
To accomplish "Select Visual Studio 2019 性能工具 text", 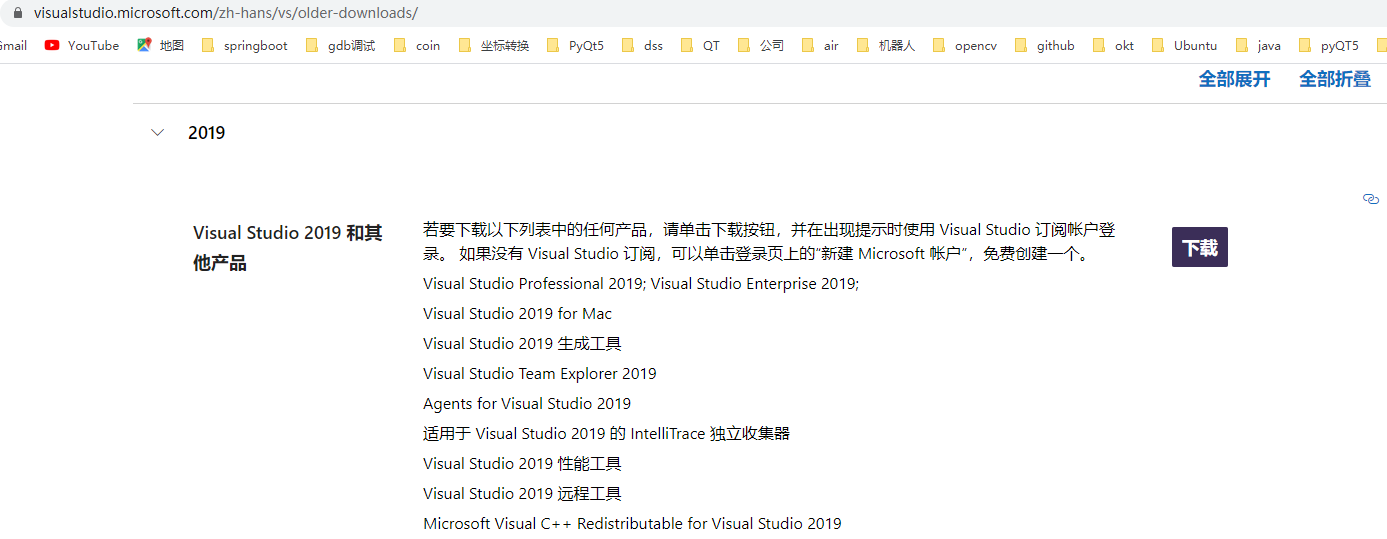I will point(522,464).
